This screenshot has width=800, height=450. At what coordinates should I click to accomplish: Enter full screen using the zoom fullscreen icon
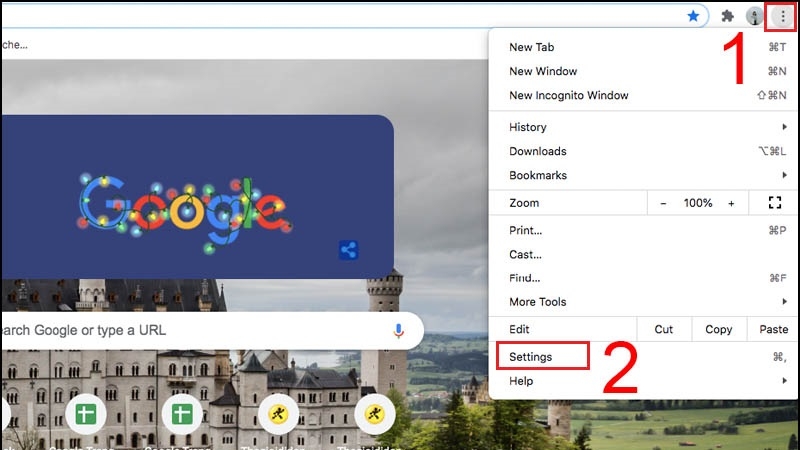pyautogui.click(x=774, y=203)
